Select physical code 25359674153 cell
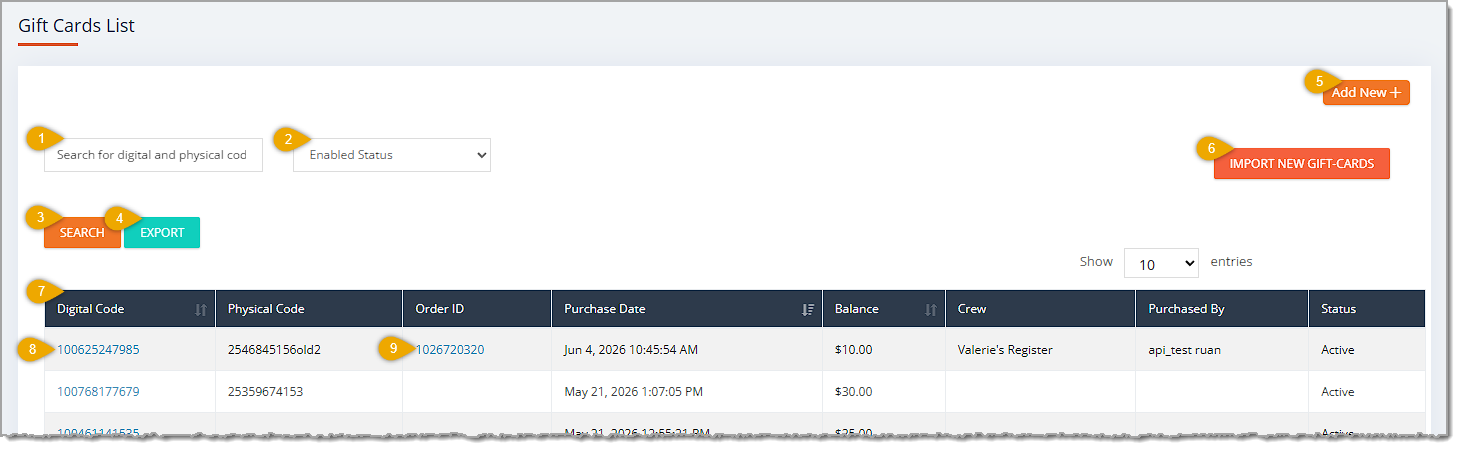The height and width of the screenshot is (450, 1458). 309,392
